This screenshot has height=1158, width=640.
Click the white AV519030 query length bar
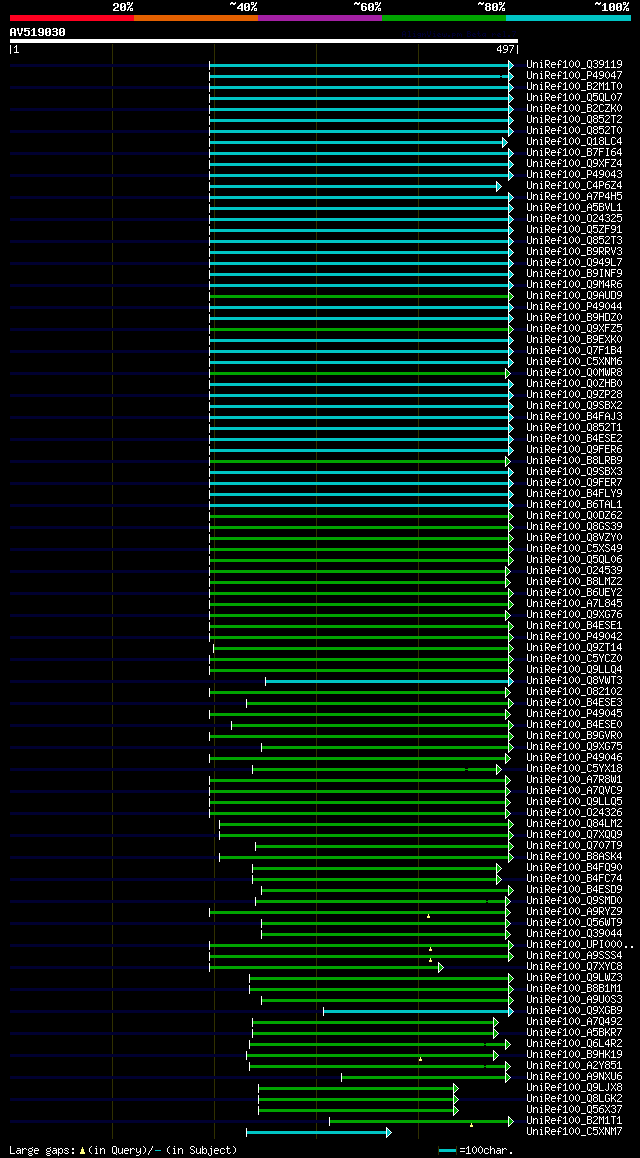click(x=264, y=41)
